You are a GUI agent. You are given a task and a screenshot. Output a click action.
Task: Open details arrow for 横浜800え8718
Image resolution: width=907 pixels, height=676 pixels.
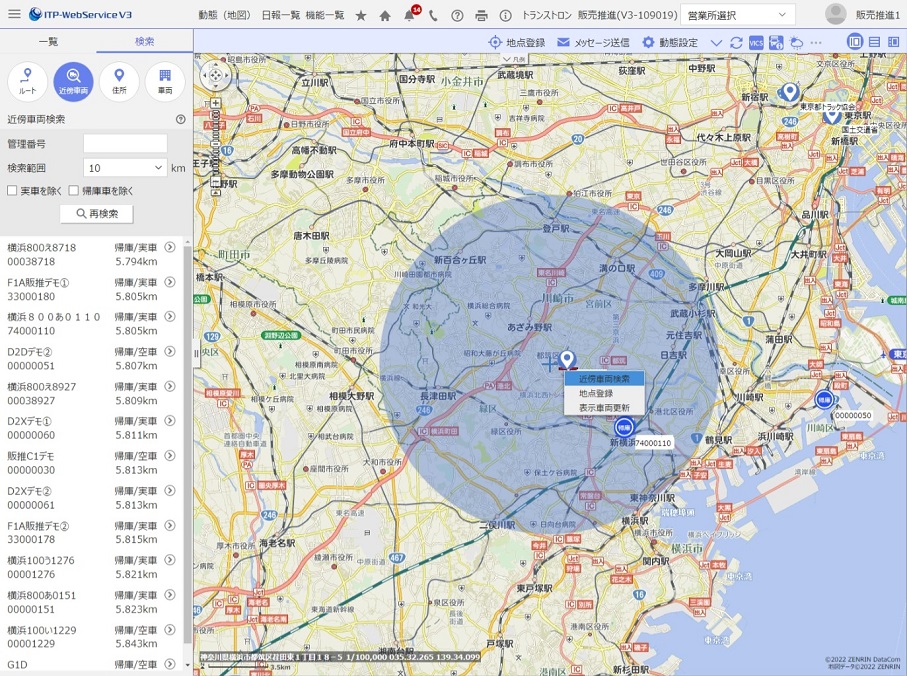pos(169,248)
